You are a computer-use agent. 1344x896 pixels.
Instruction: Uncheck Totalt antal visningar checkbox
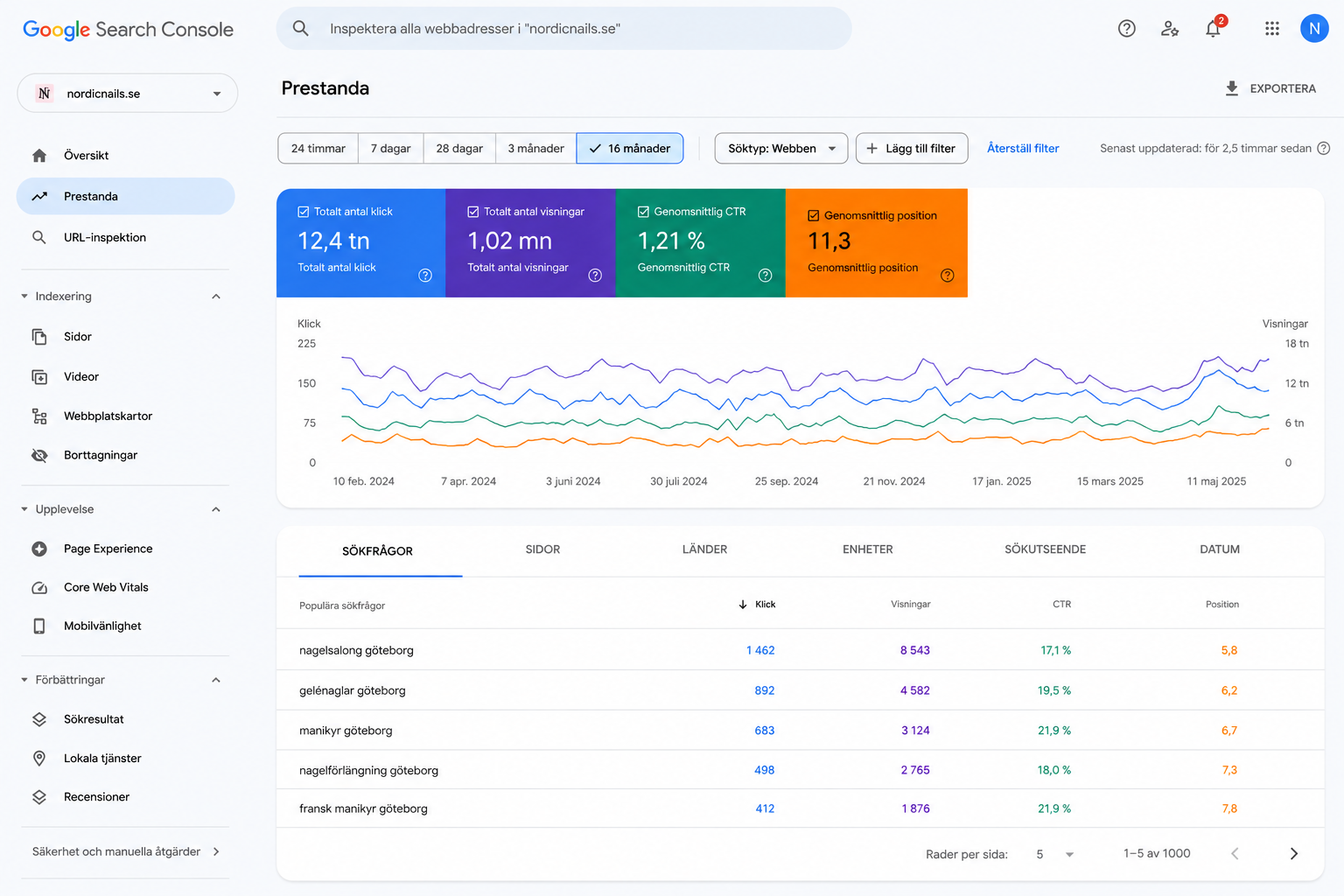tap(473, 212)
